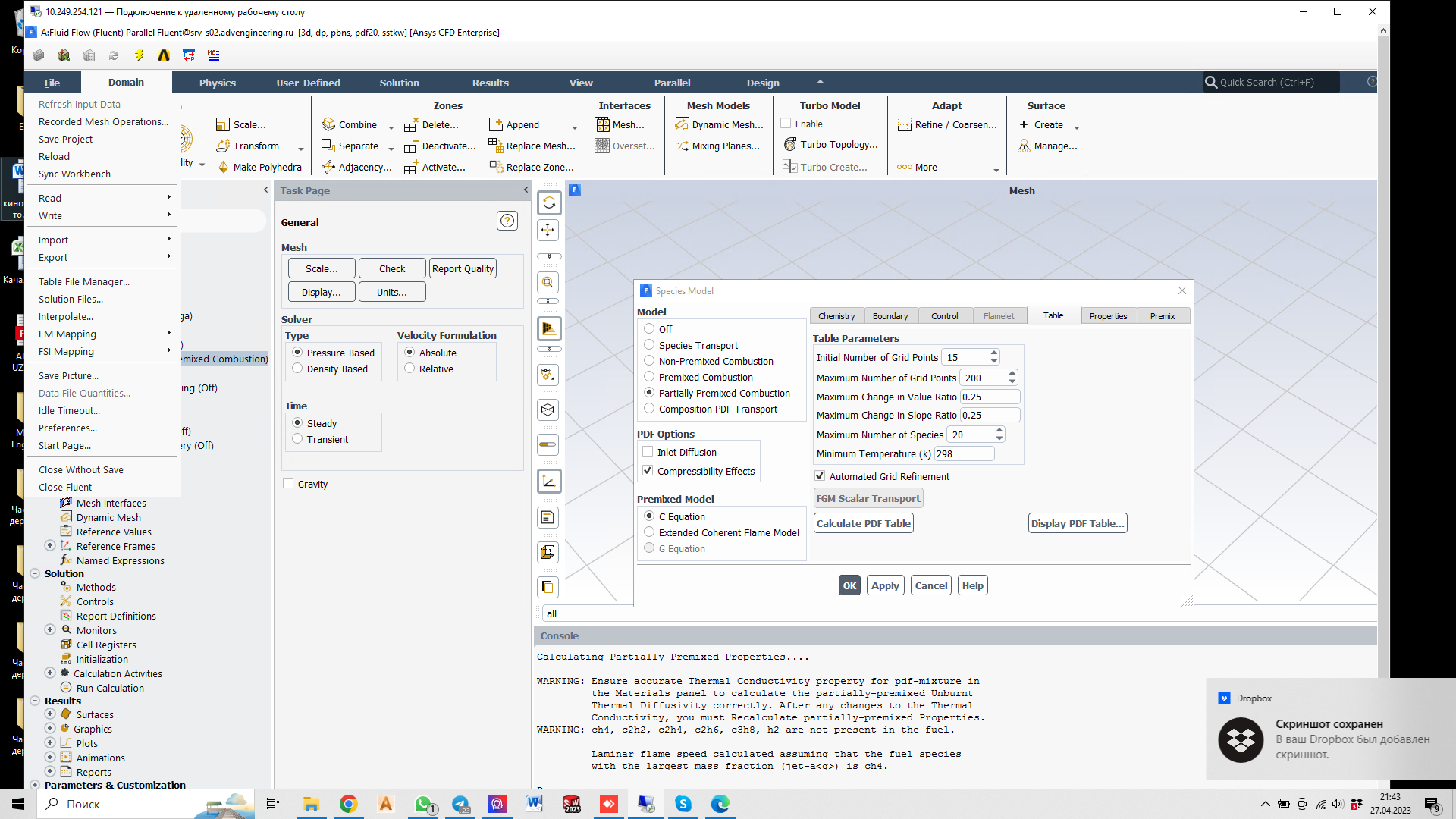Switch to the Physics ribbon tab

(218, 83)
